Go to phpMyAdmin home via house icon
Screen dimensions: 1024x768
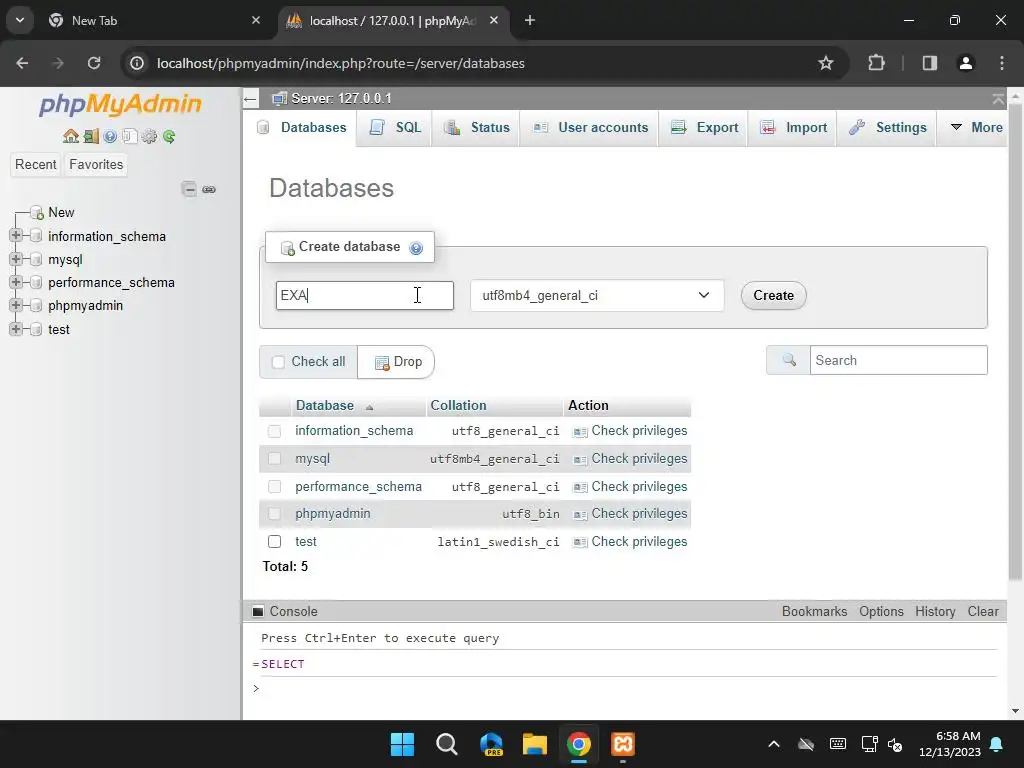click(71, 136)
